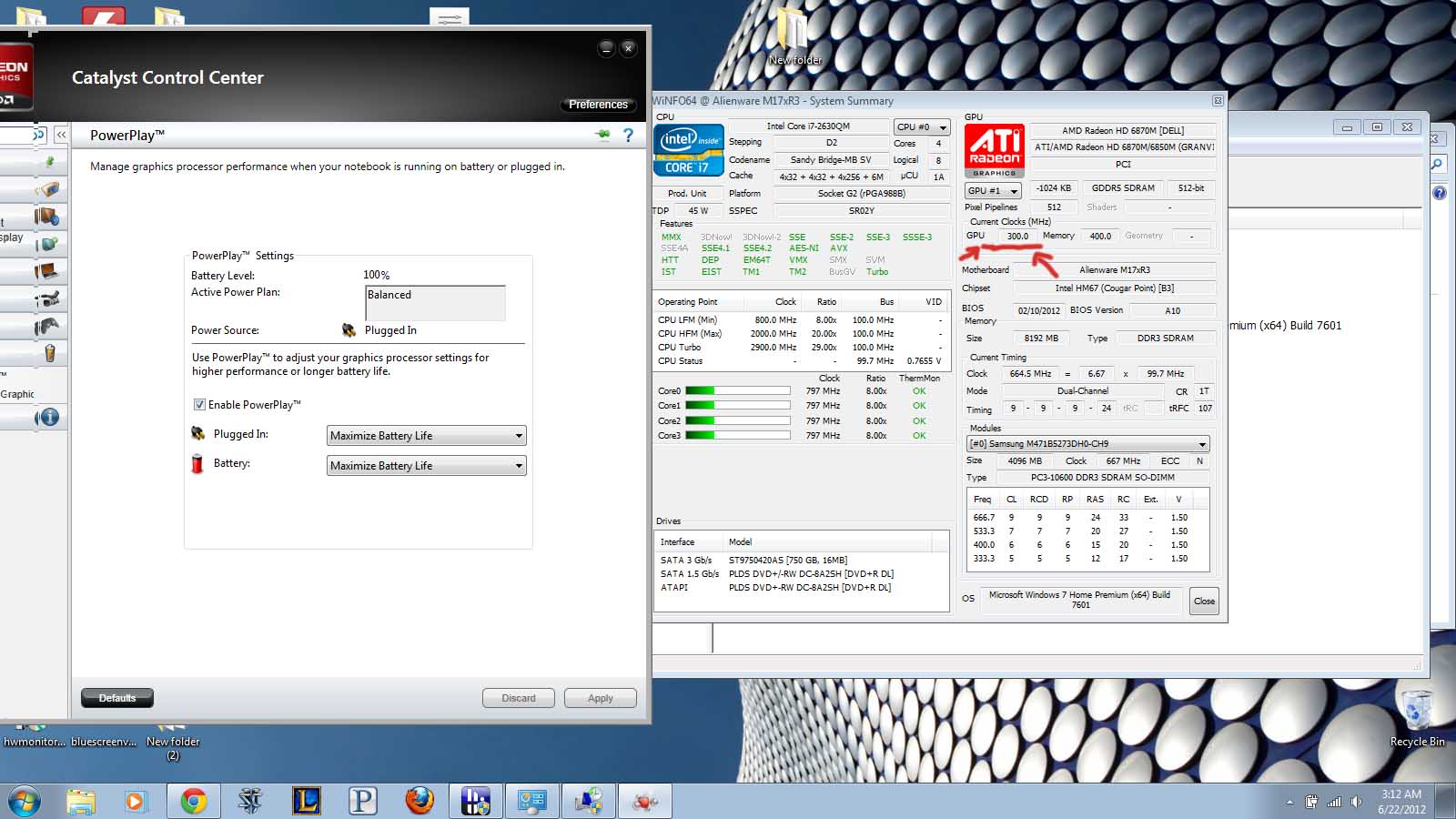This screenshot has width=1456, height=819.
Task: Disable the Enable PowerPlay checkbox
Action: coord(199,405)
